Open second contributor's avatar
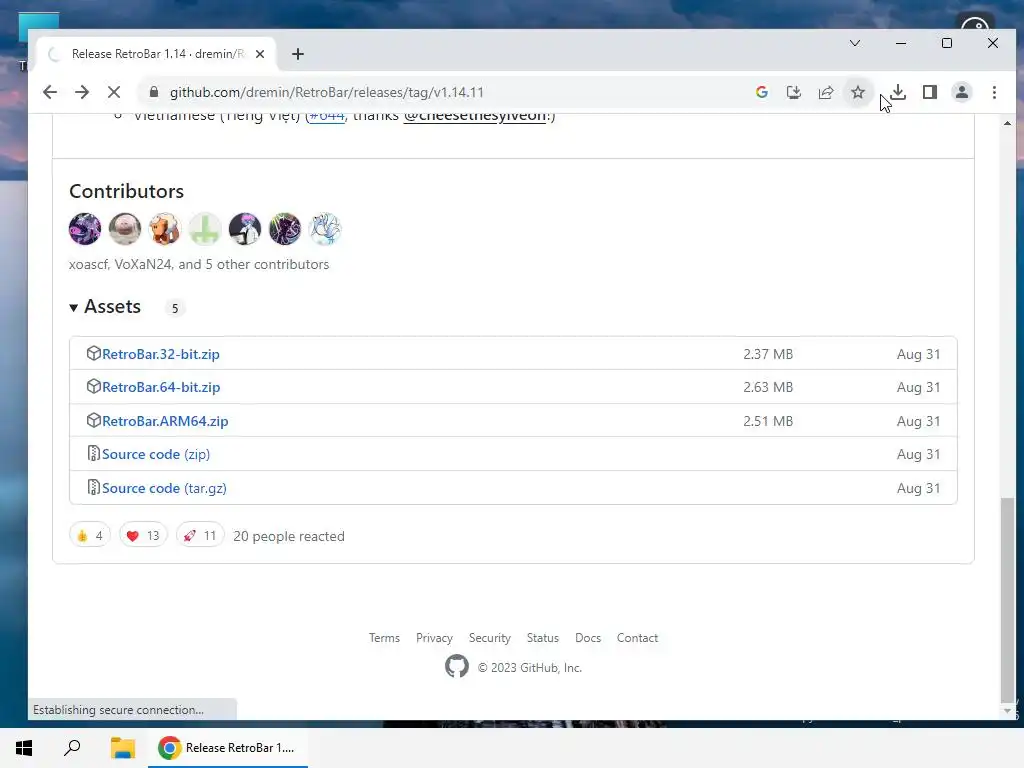This screenshot has height=768, width=1024. tap(125, 229)
